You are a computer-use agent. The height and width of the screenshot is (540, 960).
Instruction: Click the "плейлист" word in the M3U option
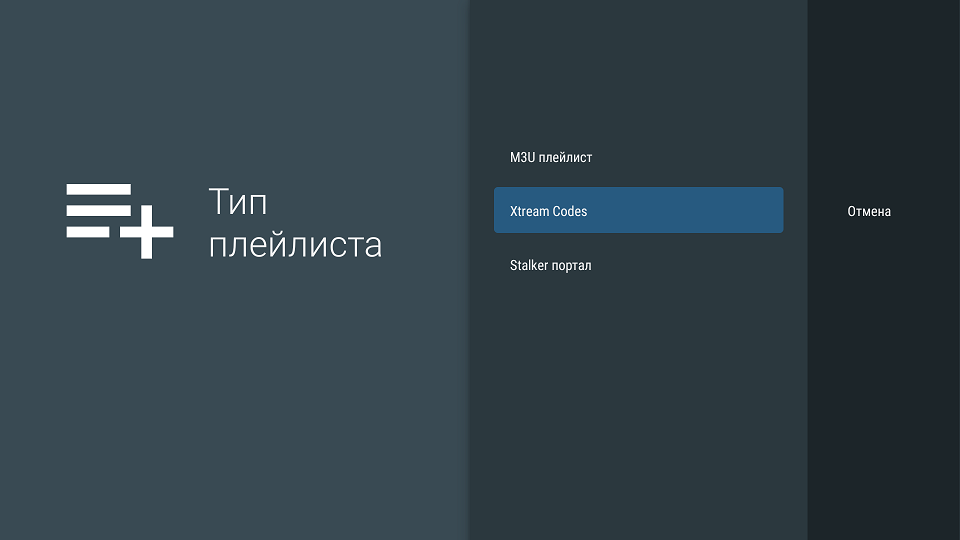point(565,157)
